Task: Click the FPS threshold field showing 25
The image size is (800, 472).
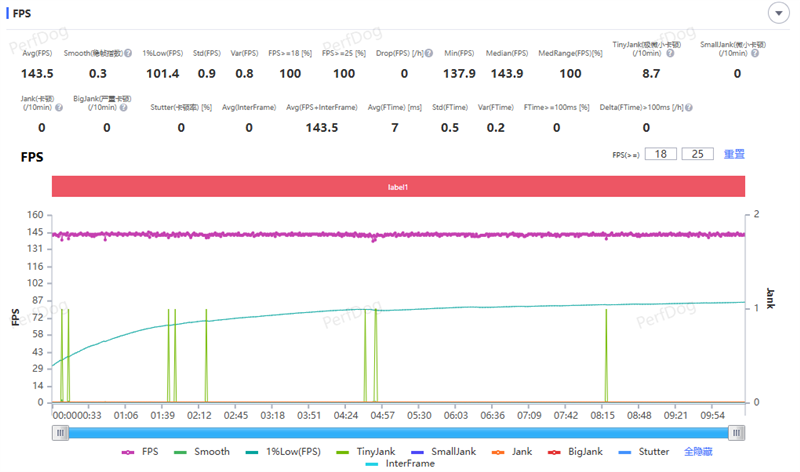Action: (x=697, y=154)
